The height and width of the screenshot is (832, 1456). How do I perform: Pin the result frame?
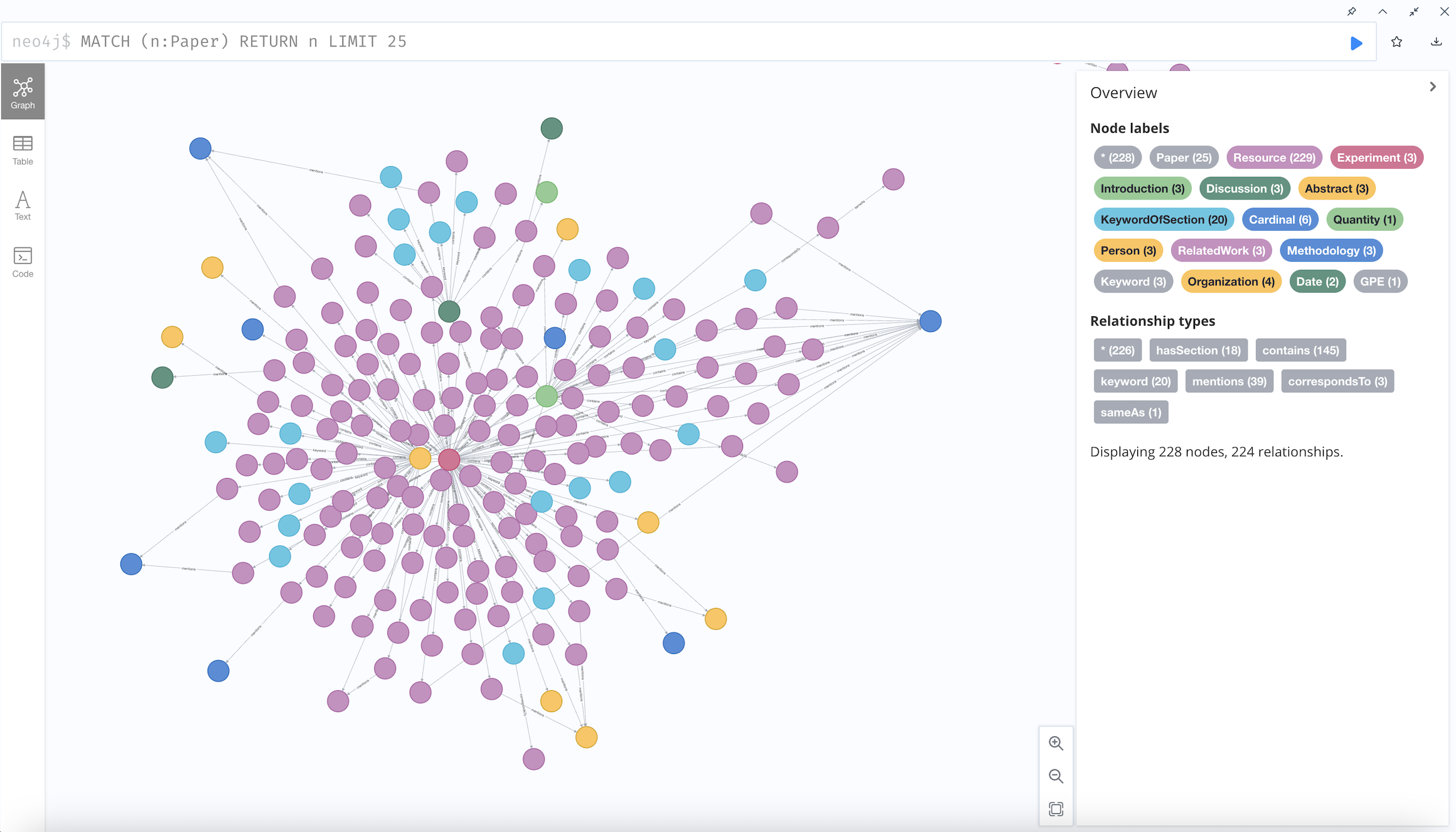click(x=1352, y=11)
